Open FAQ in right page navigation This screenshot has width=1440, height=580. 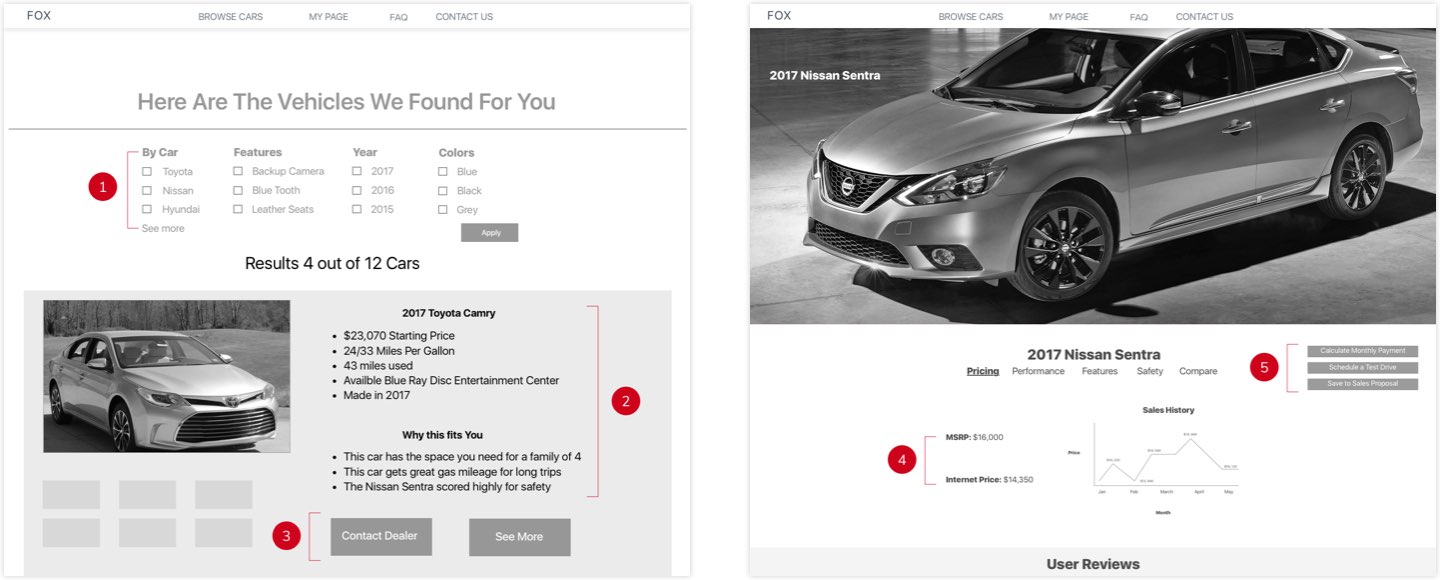[1139, 17]
